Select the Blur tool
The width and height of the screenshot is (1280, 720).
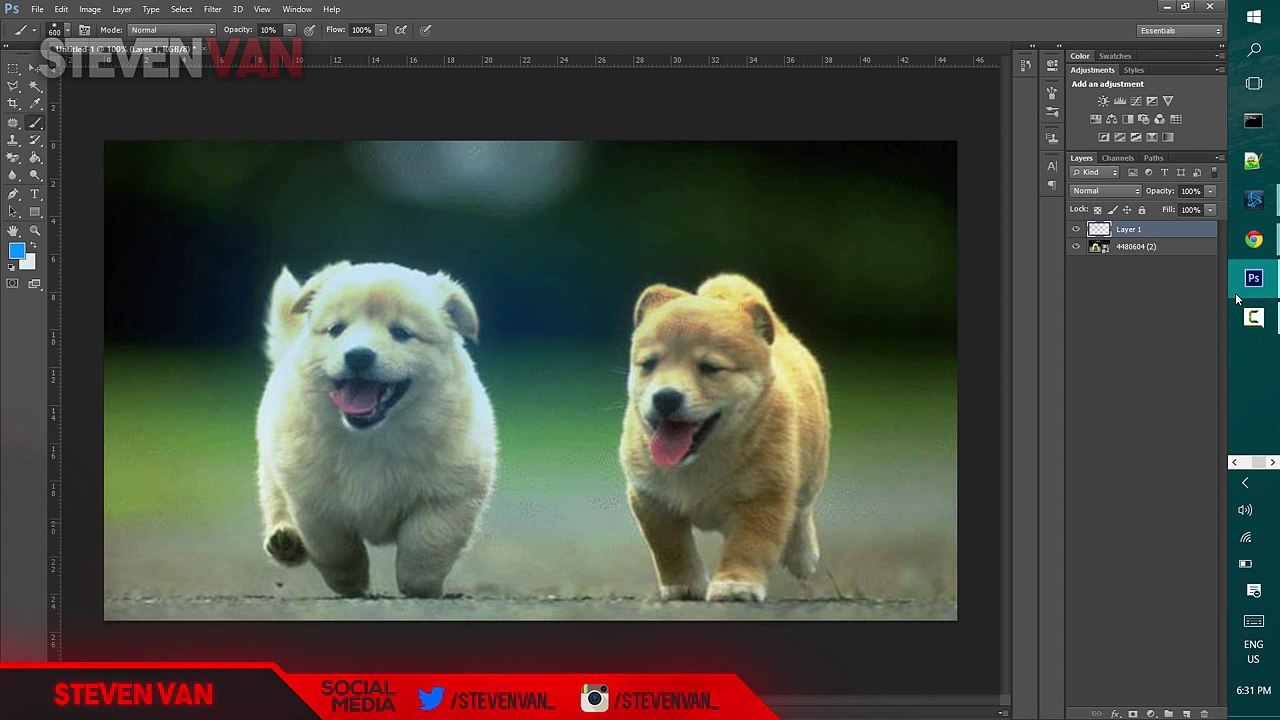click(x=13, y=175)
